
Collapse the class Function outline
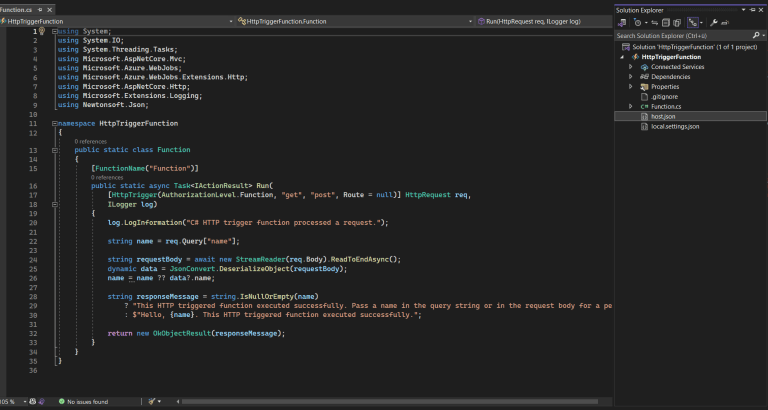54,150
